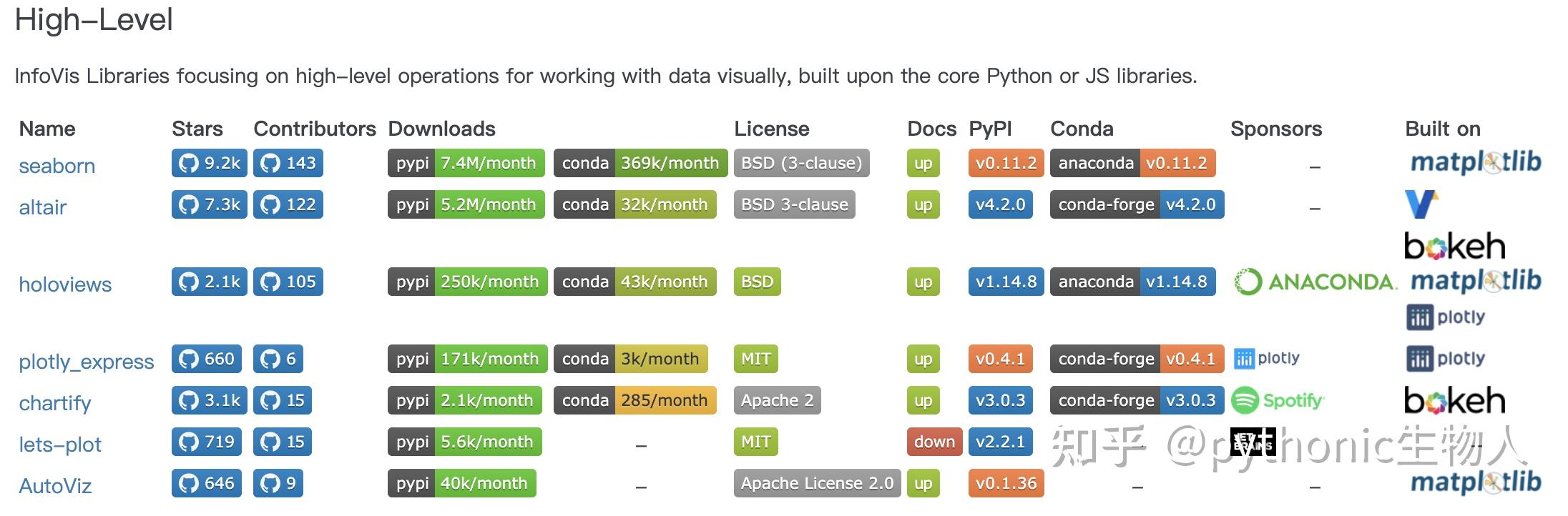Open the seaborn library link
Image resolution: width=1568 pixels, height=516 pixels.
tap(57, 166)
